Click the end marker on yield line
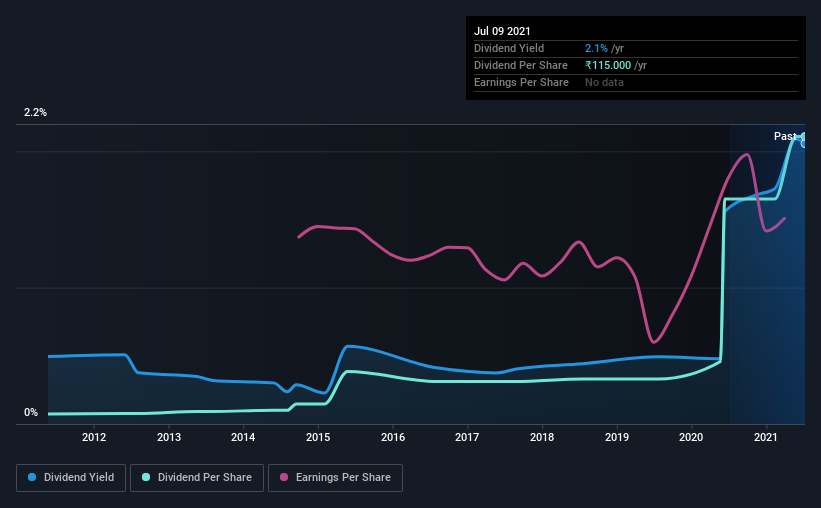Viewport: 821px width, 508px height. pos(804,143)
